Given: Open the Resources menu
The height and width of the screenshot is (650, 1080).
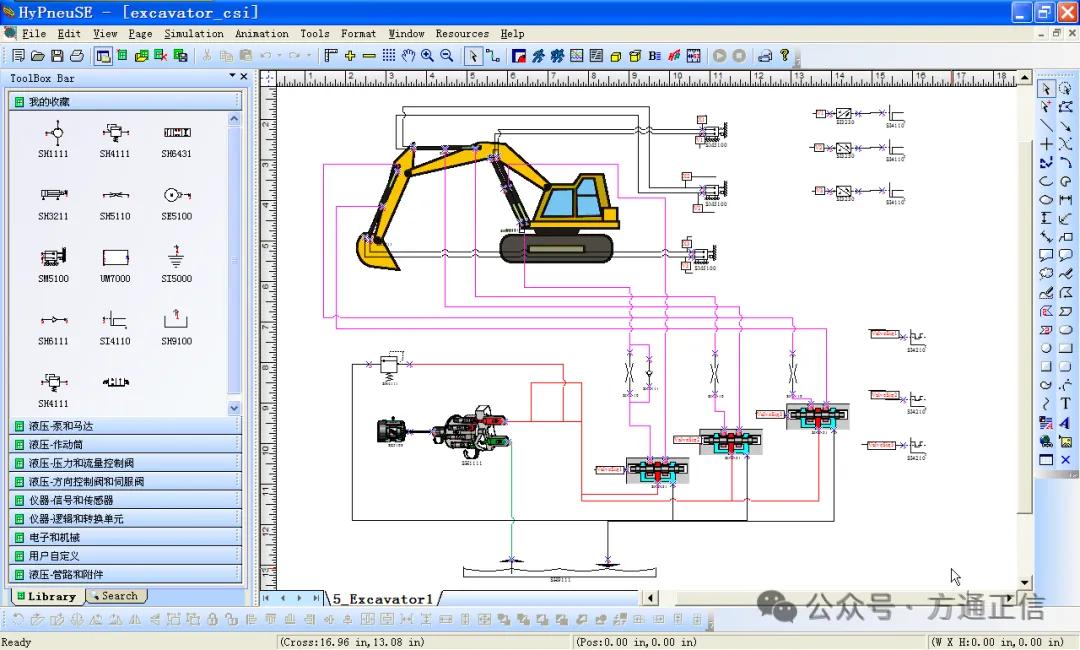Looking at the screenshot, I should pos(461,34).
